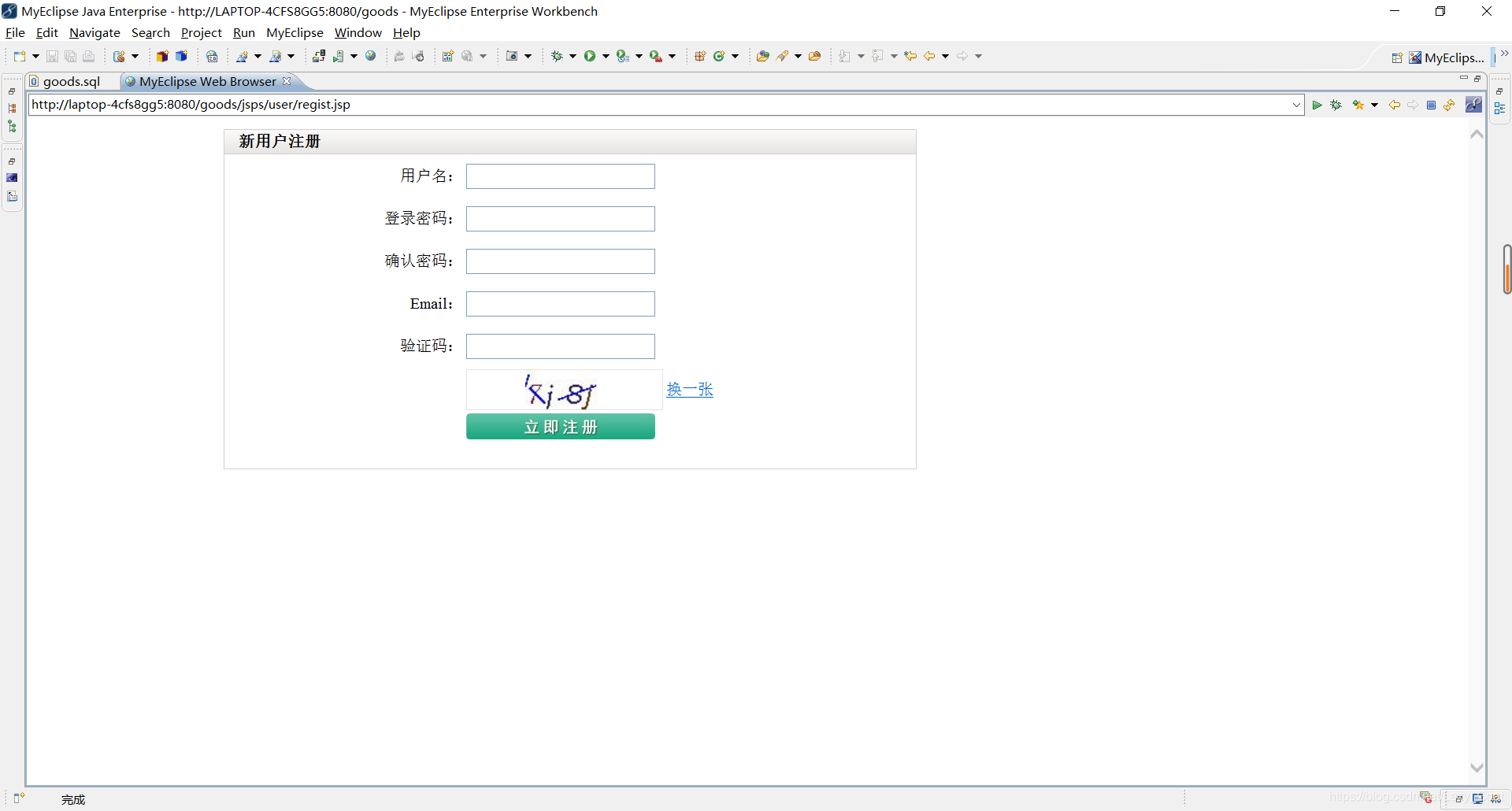Click the 立即注册 register button
This screenshot has height=811, width=1512.
coord(561,427)
